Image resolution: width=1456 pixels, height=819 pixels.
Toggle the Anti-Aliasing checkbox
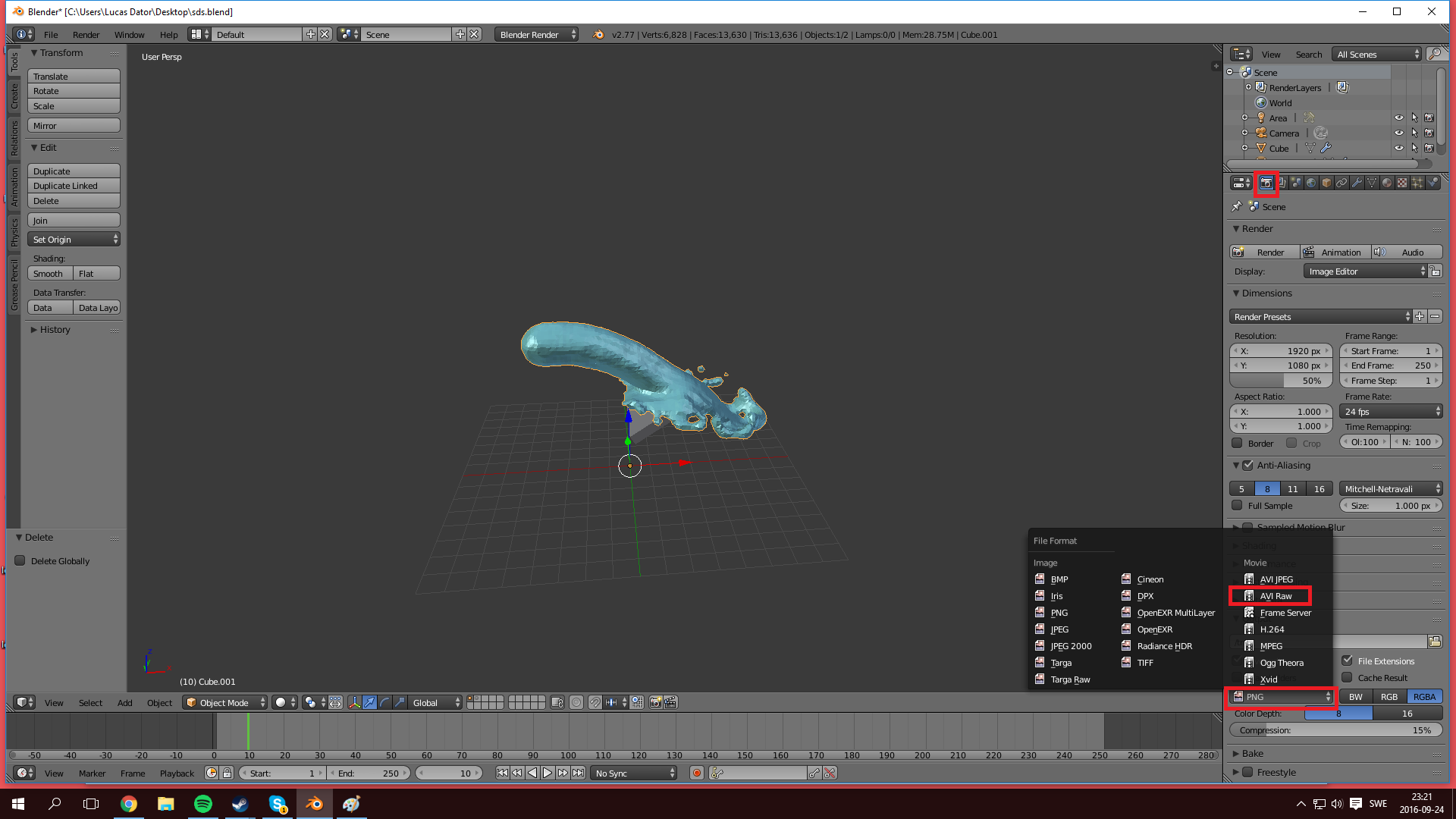[x=1247, y=465]
